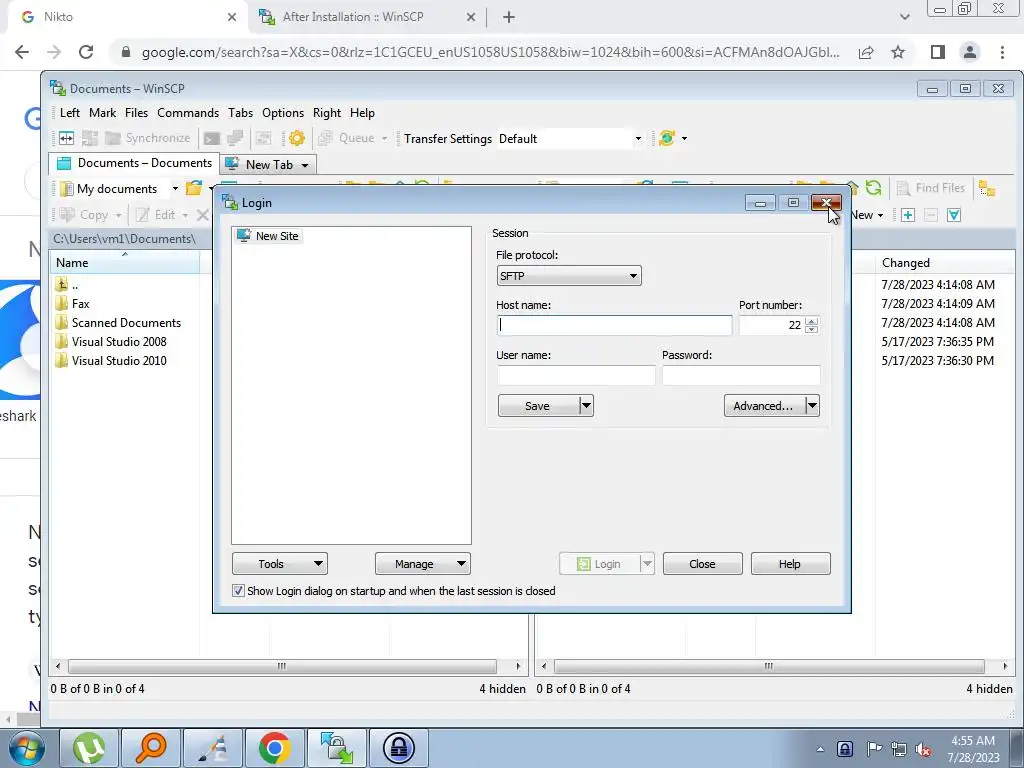Open the Tools dropdown button
The width and height of the screenshot is (1024, 768).
click(x=280, y=564)
